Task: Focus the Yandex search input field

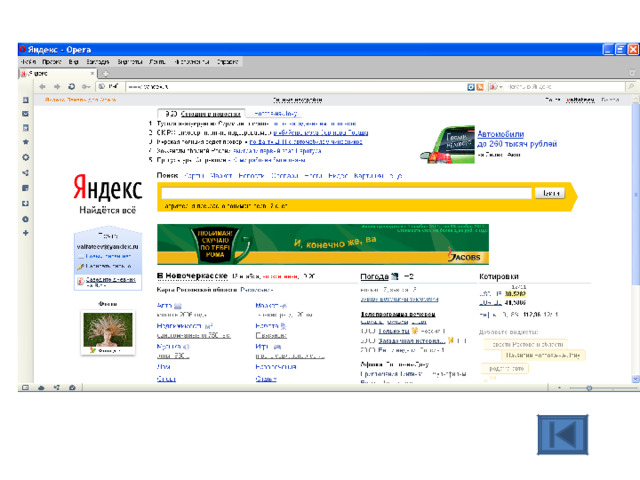Action: click(x=346, y=193)
